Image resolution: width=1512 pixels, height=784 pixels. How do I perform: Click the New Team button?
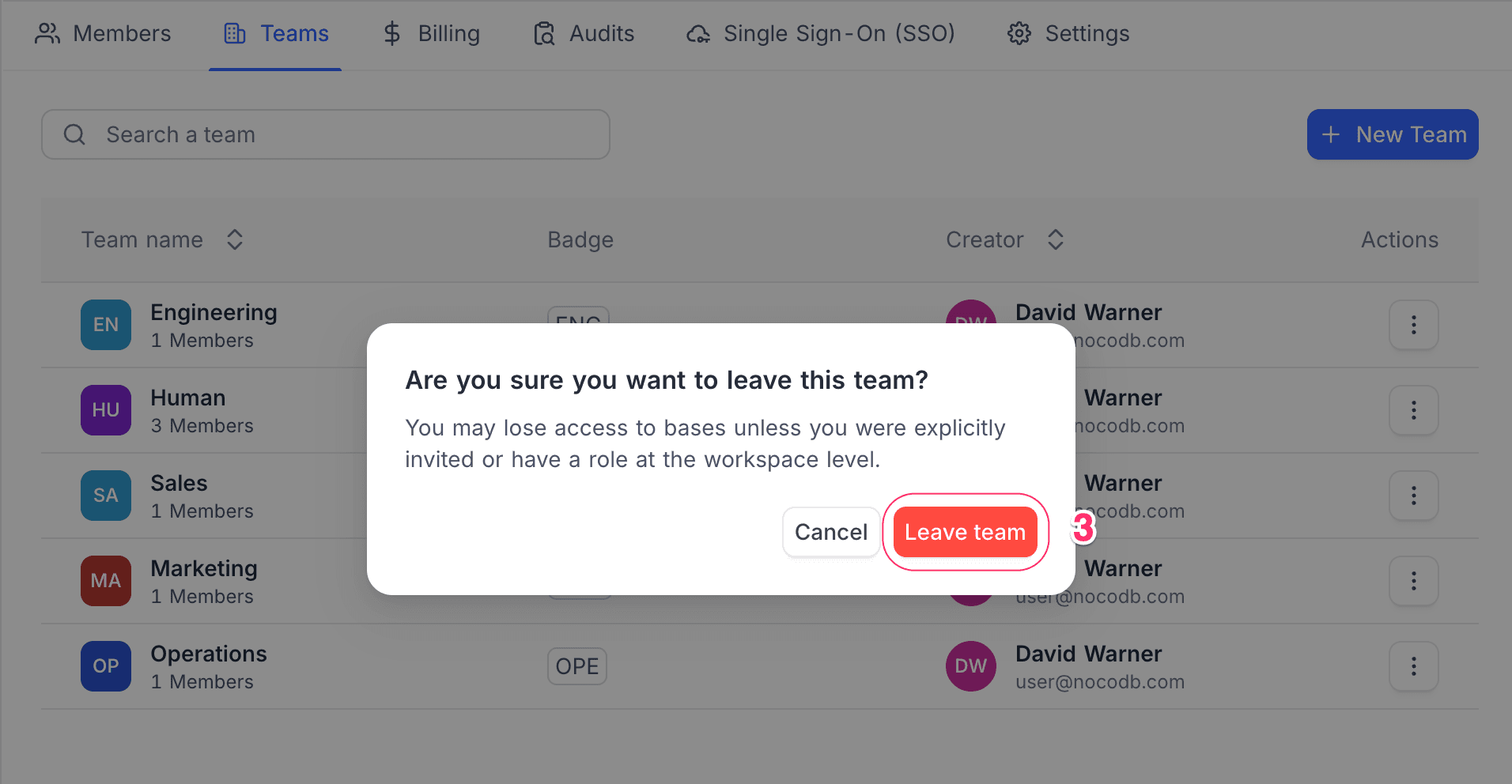(x=1393, y=134)
